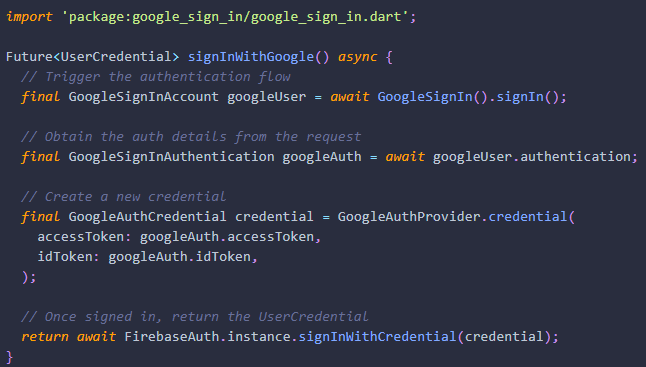Click signInWithCredential method call

pos(377,337)
